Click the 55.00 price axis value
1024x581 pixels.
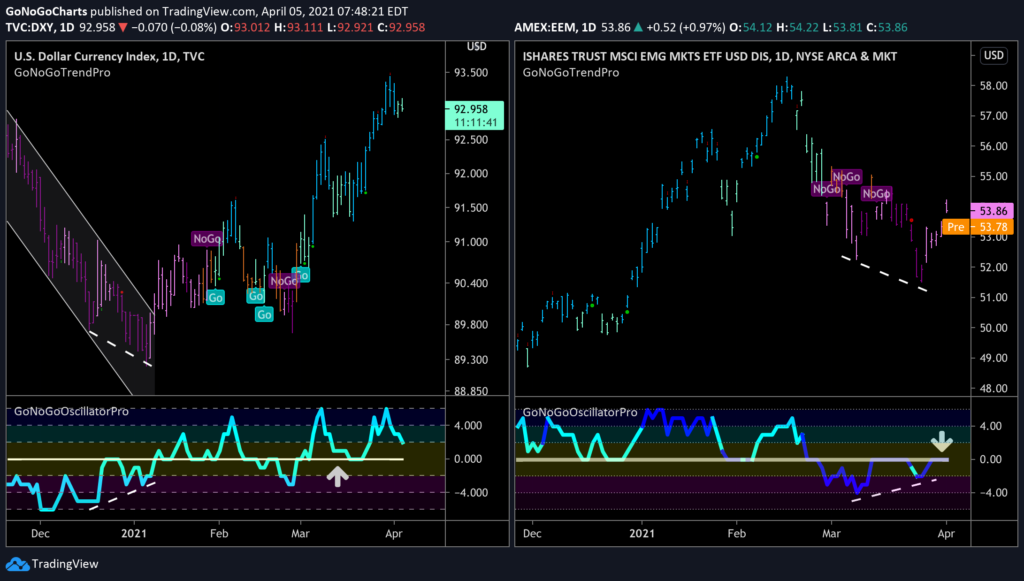993,176
